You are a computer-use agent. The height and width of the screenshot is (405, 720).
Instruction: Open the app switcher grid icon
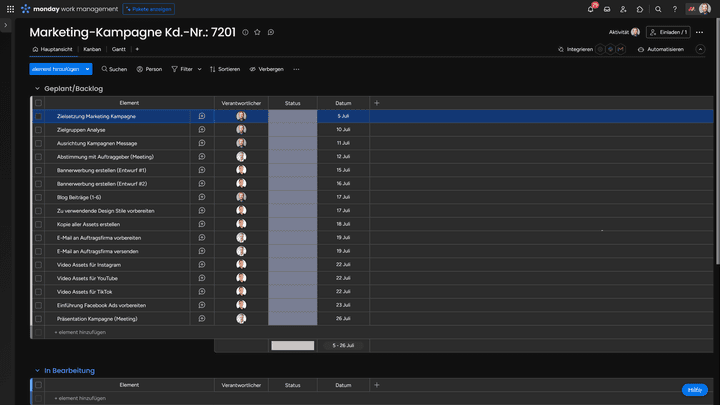pos(11,9)
